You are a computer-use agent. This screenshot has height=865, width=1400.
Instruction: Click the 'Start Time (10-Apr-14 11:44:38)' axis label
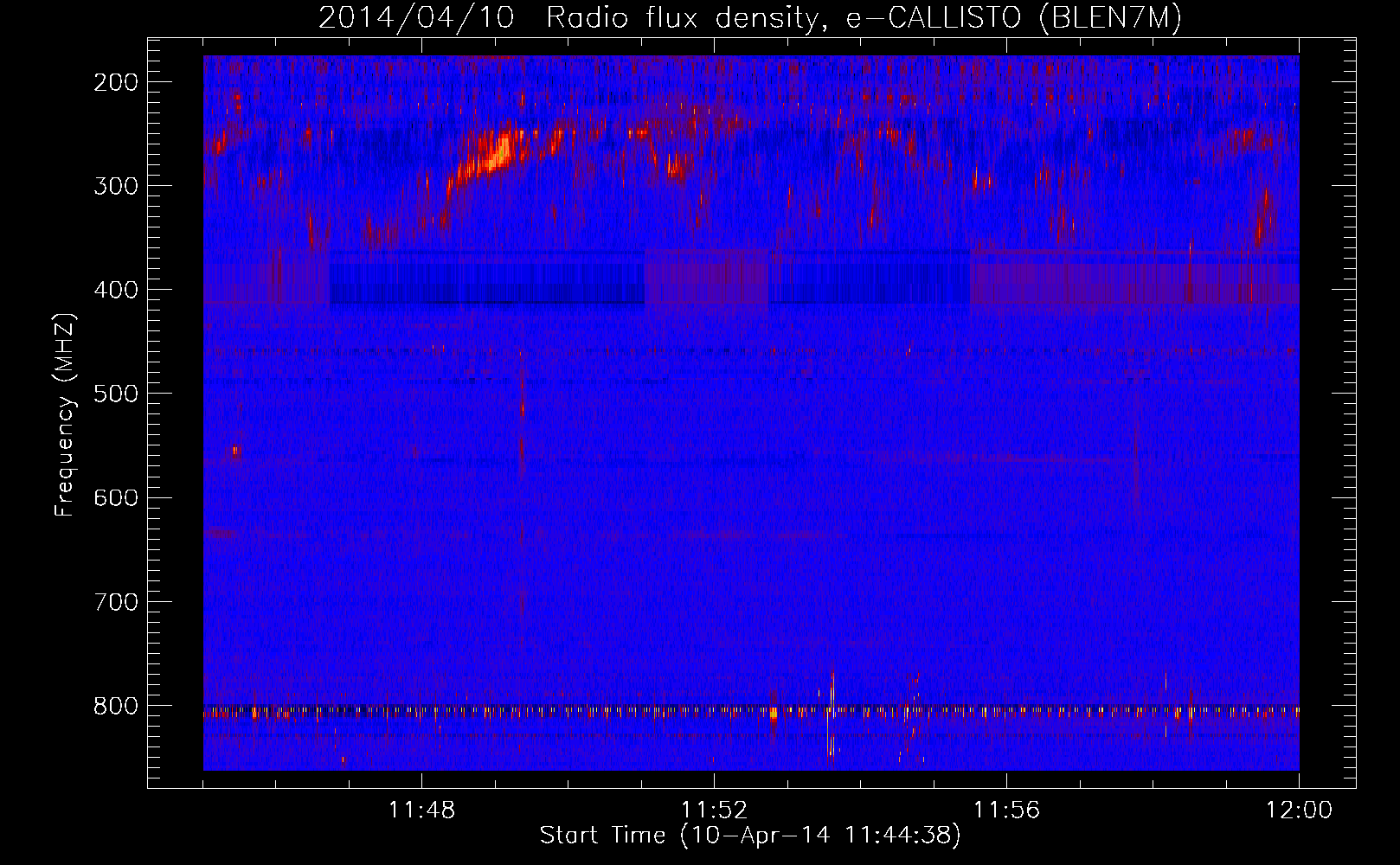click(x=750, y=836)
